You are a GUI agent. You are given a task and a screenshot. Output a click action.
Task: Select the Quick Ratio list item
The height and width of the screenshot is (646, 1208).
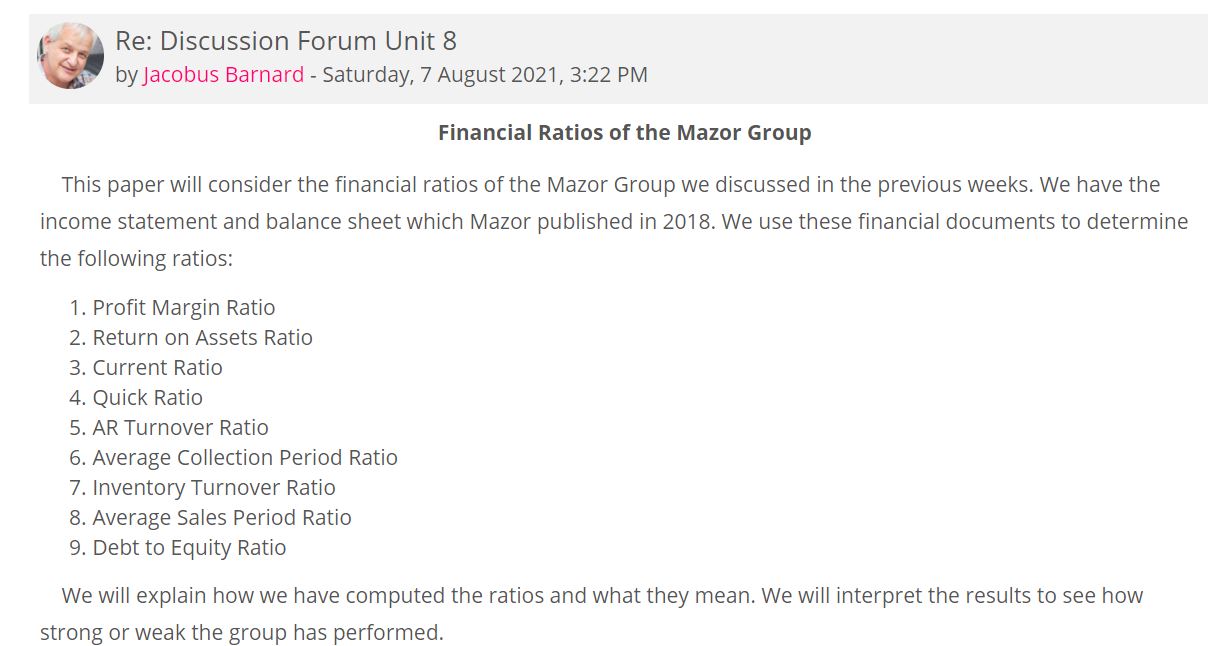click(x=148, y=398)
